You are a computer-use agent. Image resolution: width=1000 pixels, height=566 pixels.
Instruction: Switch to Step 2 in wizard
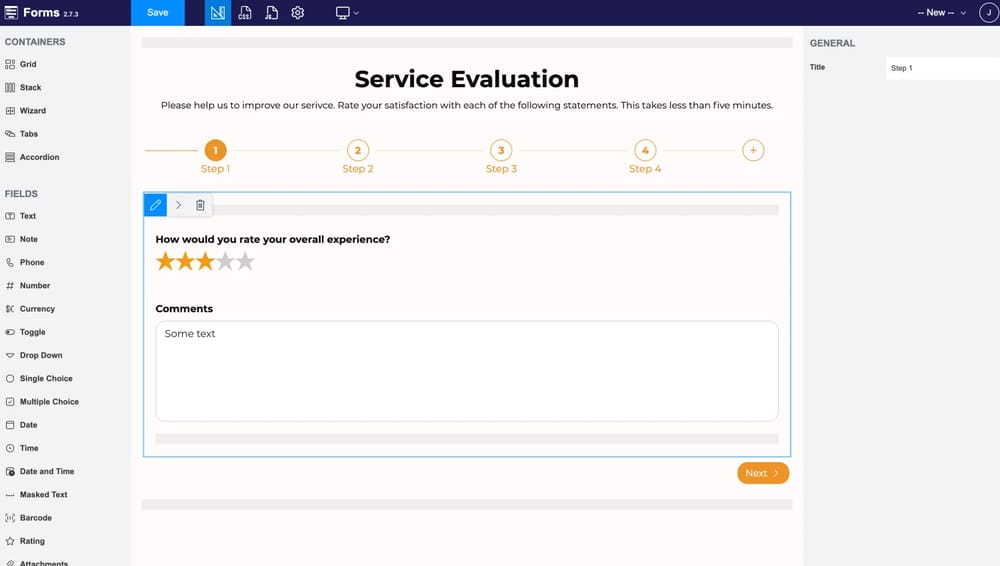click(358, 151)
